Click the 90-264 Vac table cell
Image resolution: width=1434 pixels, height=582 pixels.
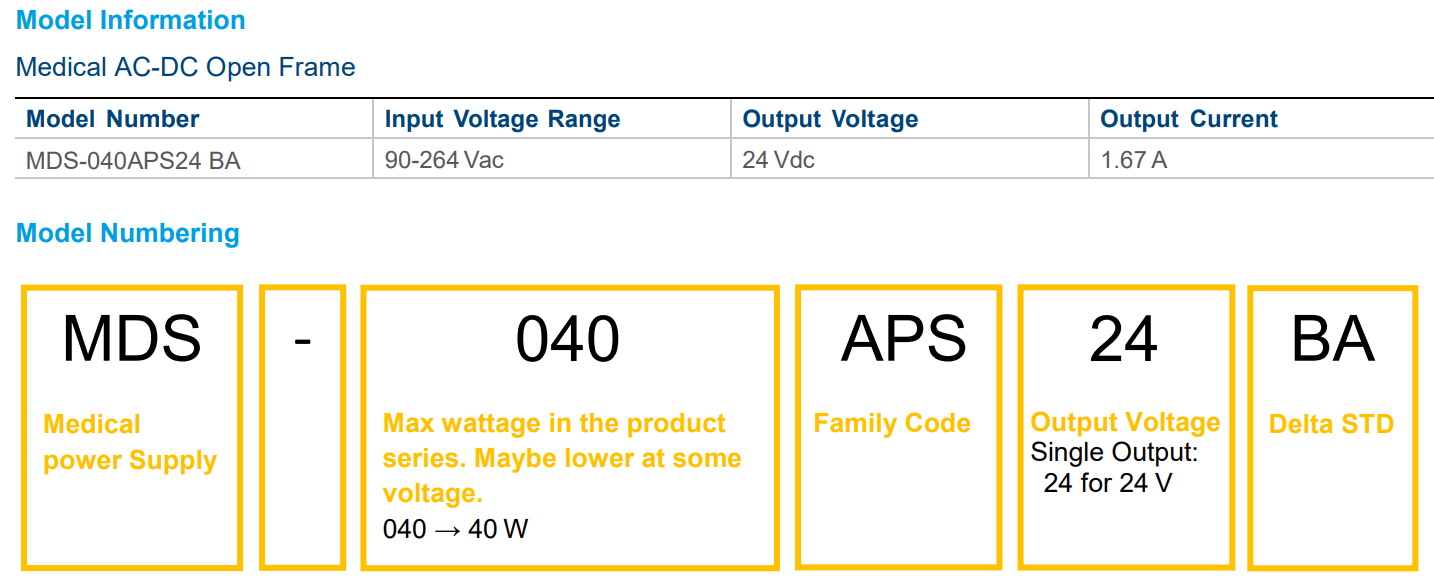point(444,160)
